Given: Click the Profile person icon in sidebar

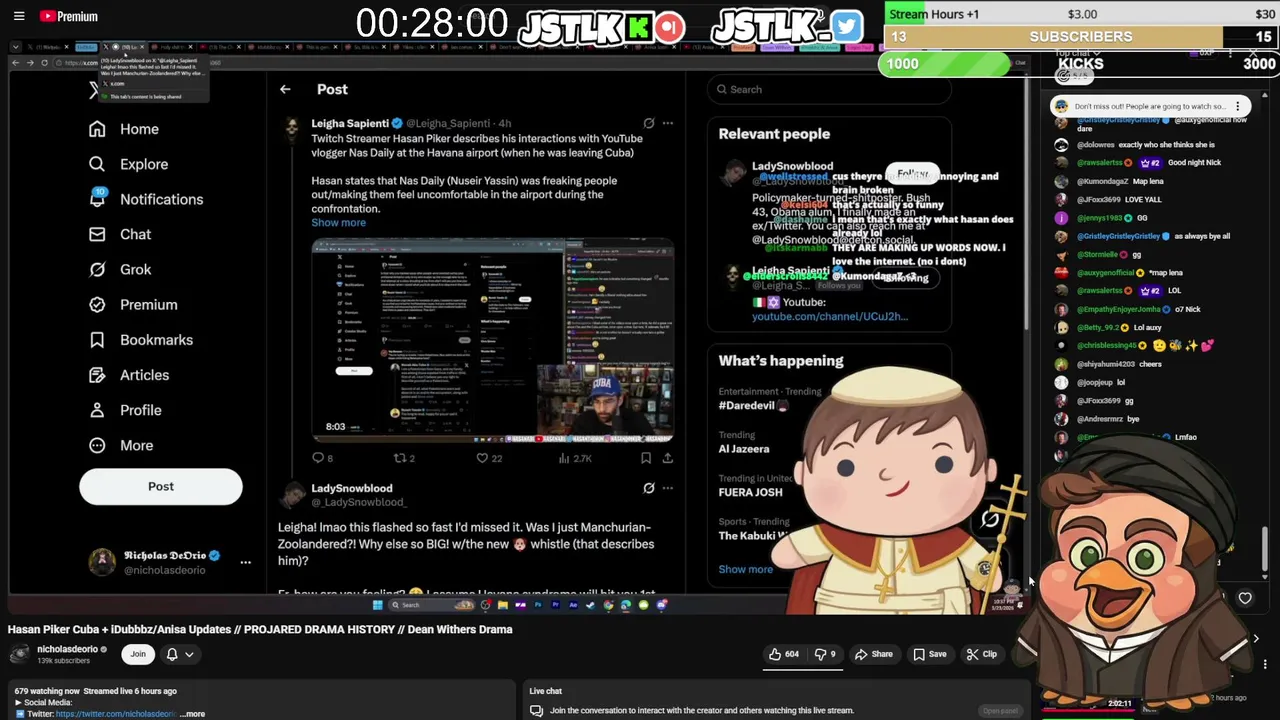Looking at the screenshot, I should pos(97,410).
